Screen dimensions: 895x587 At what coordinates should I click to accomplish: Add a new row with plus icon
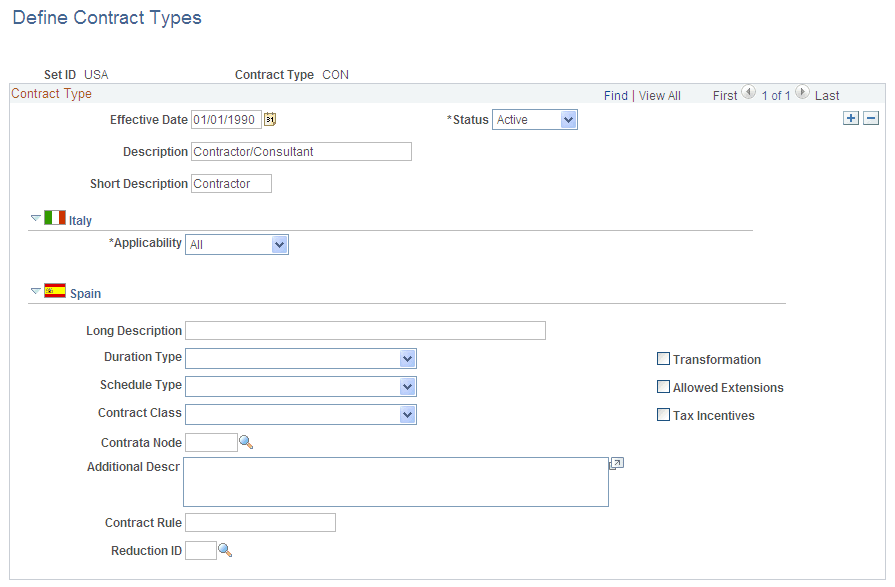tap(850, 118)
